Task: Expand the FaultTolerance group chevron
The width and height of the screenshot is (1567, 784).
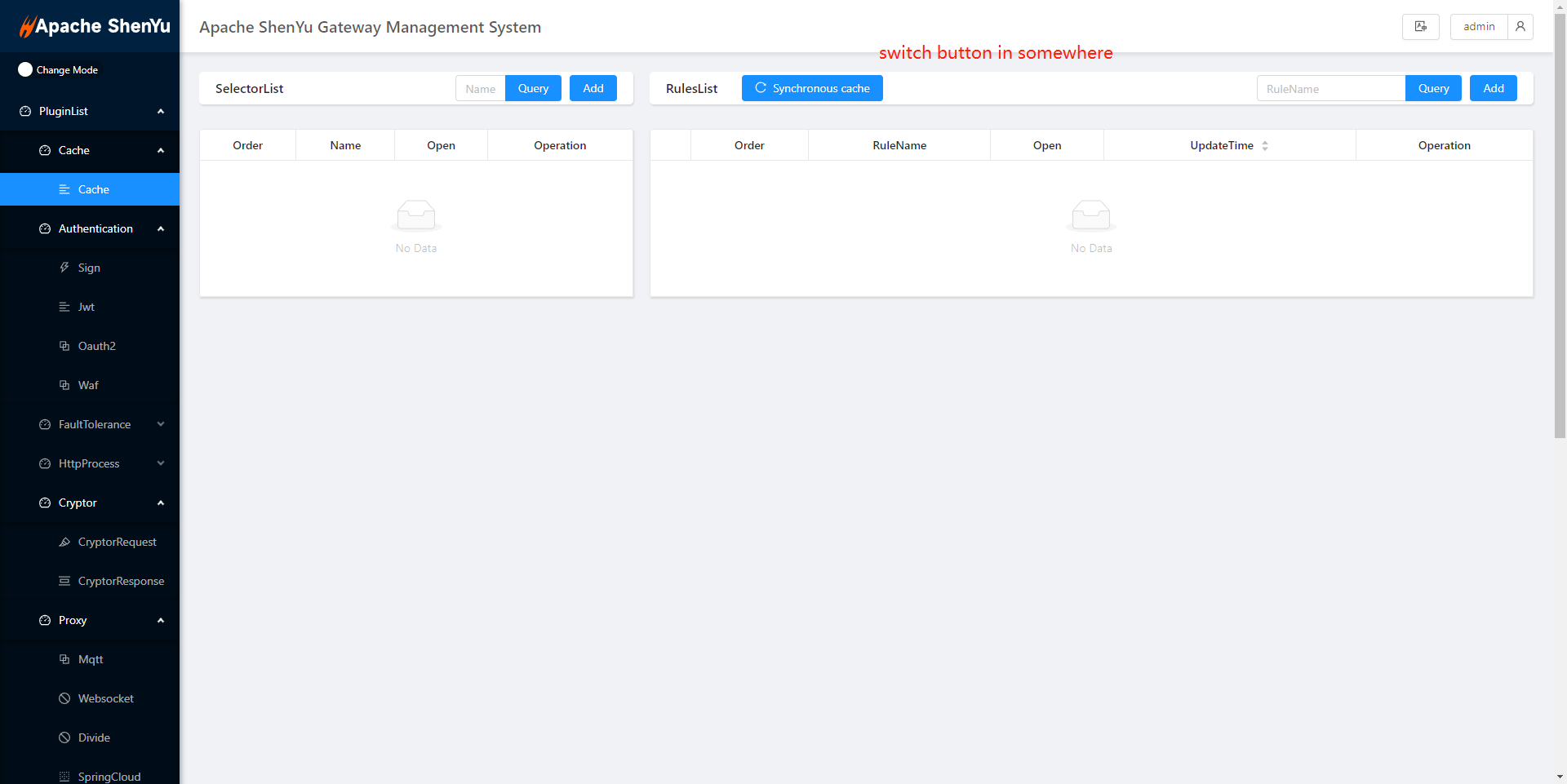Action: pos(161,424)
